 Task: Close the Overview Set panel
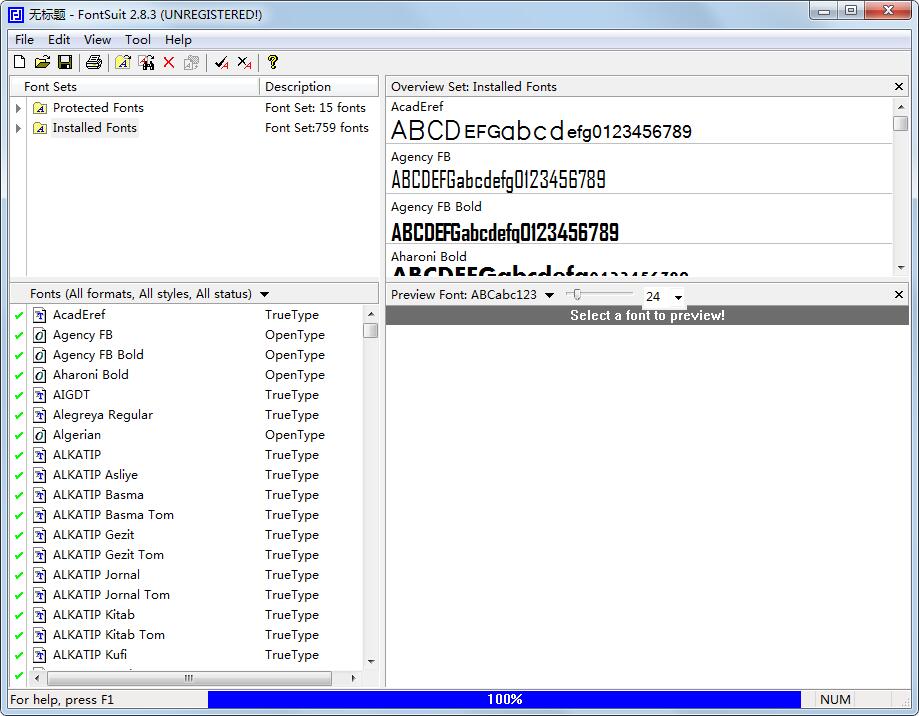pyautogui.click(x=899, y=87)
